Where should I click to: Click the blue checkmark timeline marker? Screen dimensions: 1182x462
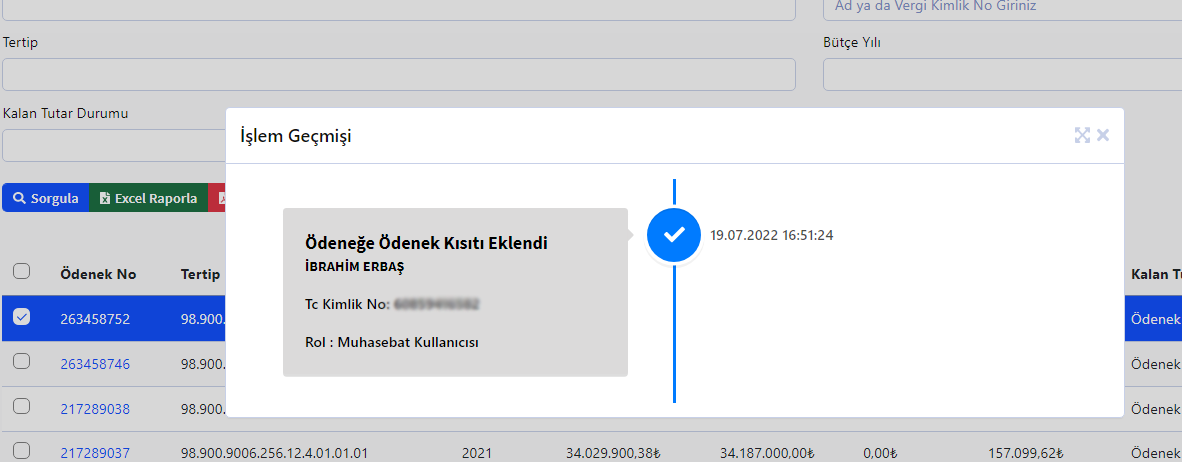point(674,235)
